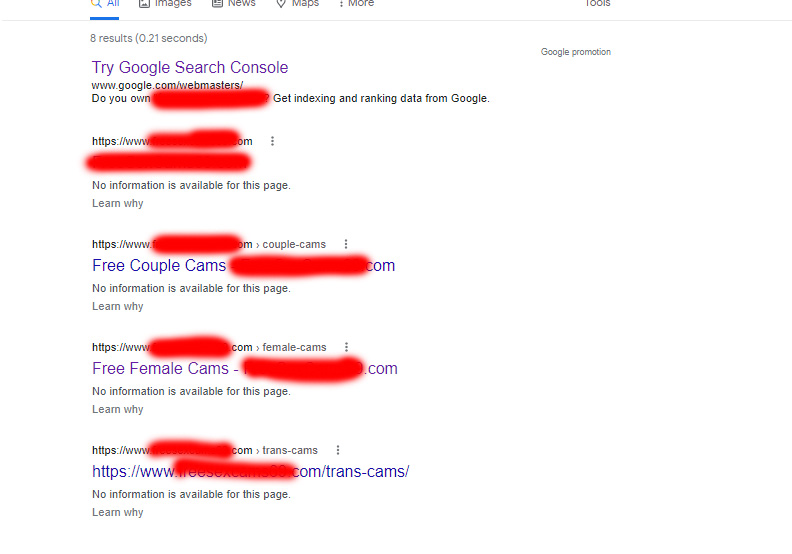Viewport: 792px width, 554px height.
Task: Click the Images tab icon
Action: coord(144,4)
